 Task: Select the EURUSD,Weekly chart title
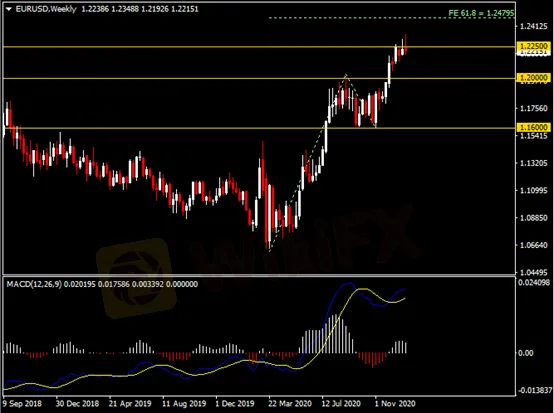click(x=46, y=9)
